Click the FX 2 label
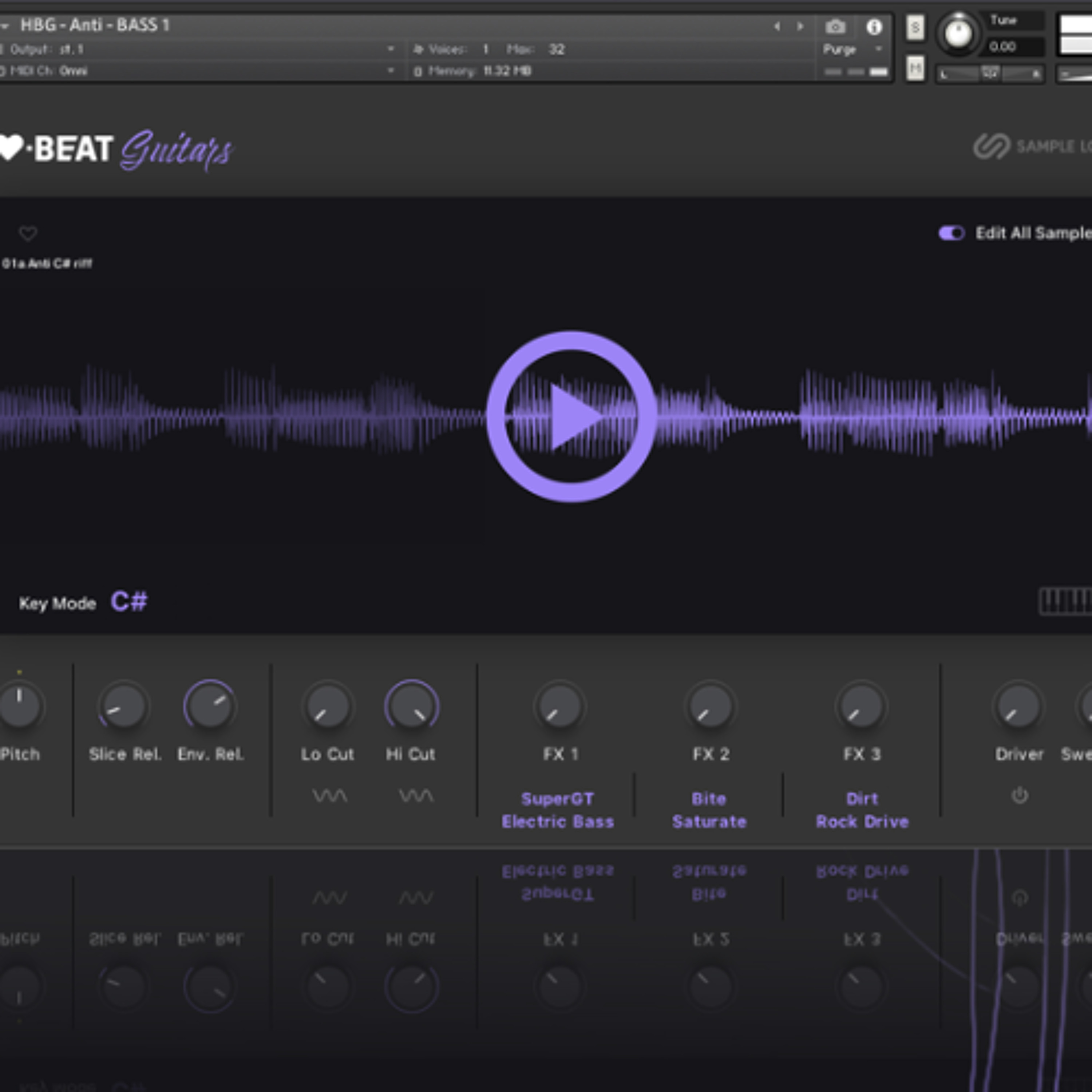1092x1092 pixels. tap(711, 755)
